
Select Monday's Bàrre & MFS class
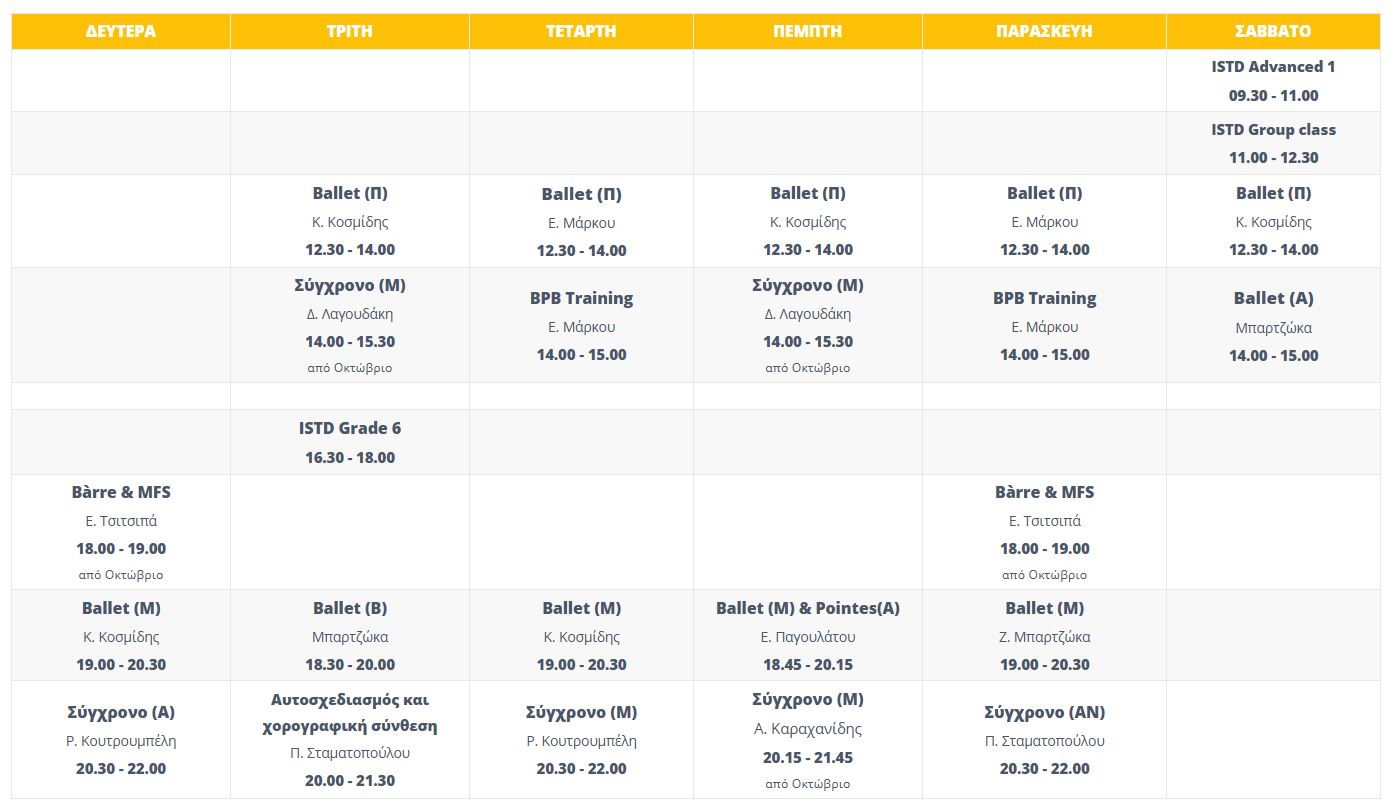tap(121, 492)
